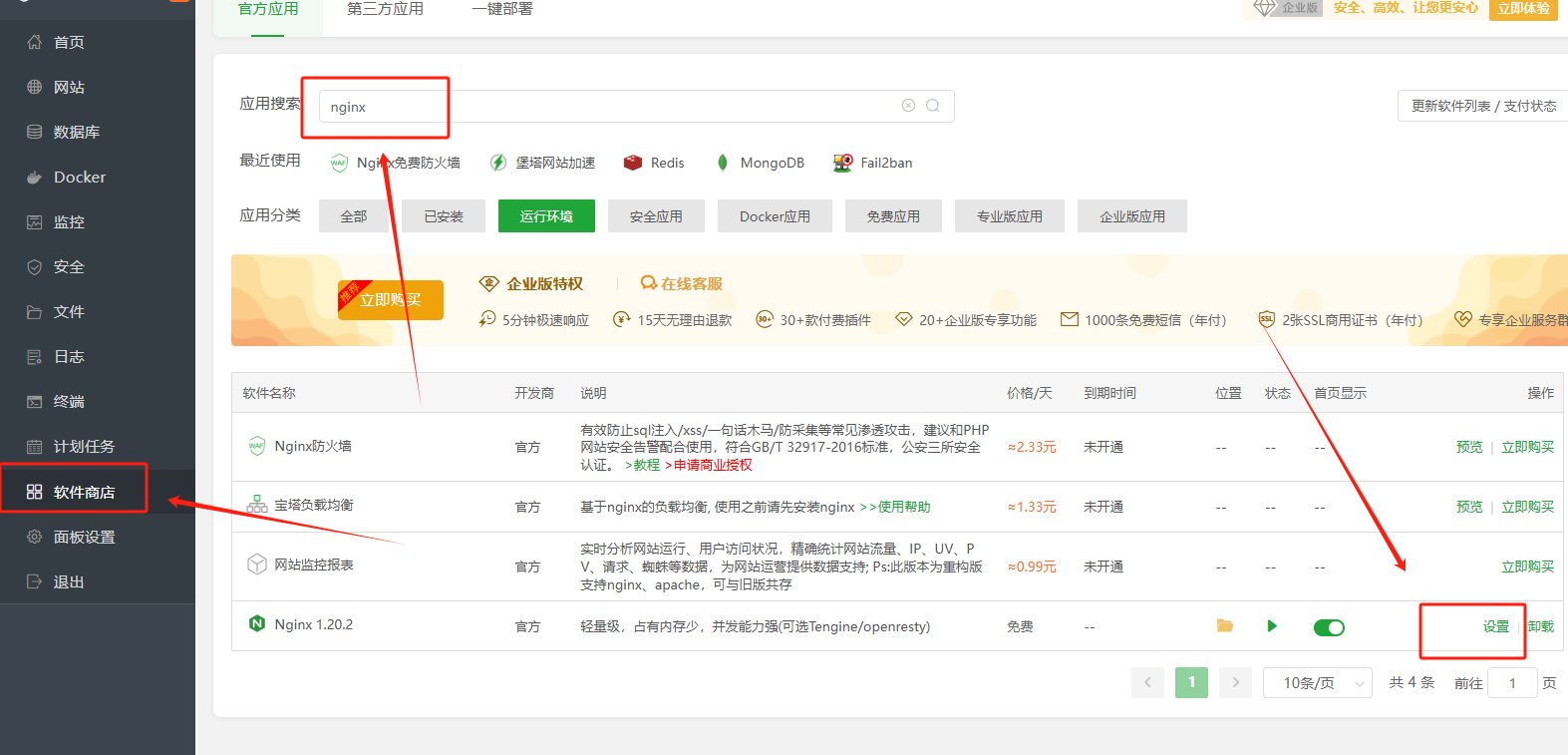Open recently used 堡塔网站加速 icon
Viewport: 1568px width, 755px height.
(498, 163)
